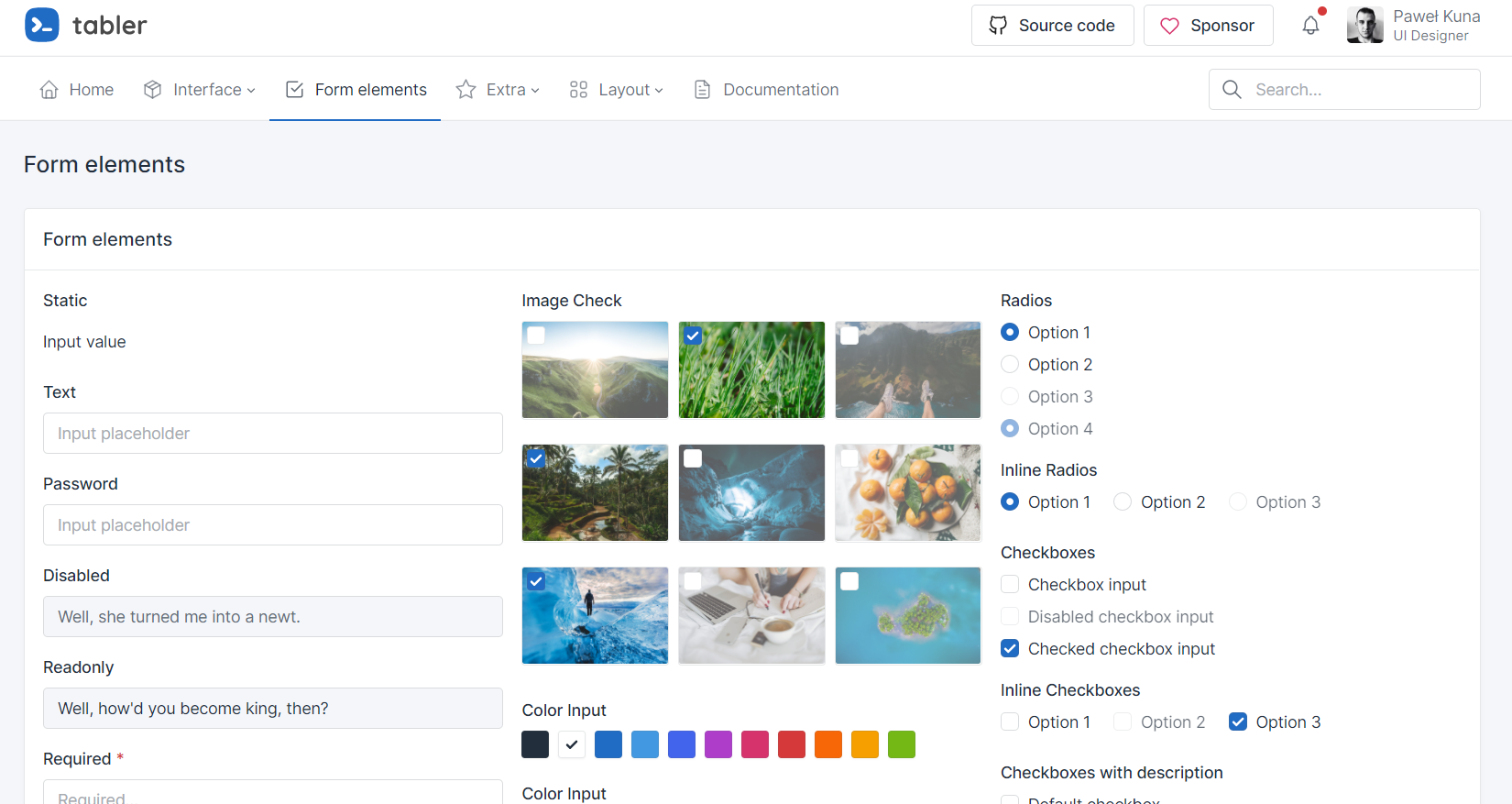Screen dimensions: 1512x804
Task: Open the notifications bell
Action: click(x=1311, y=26)
